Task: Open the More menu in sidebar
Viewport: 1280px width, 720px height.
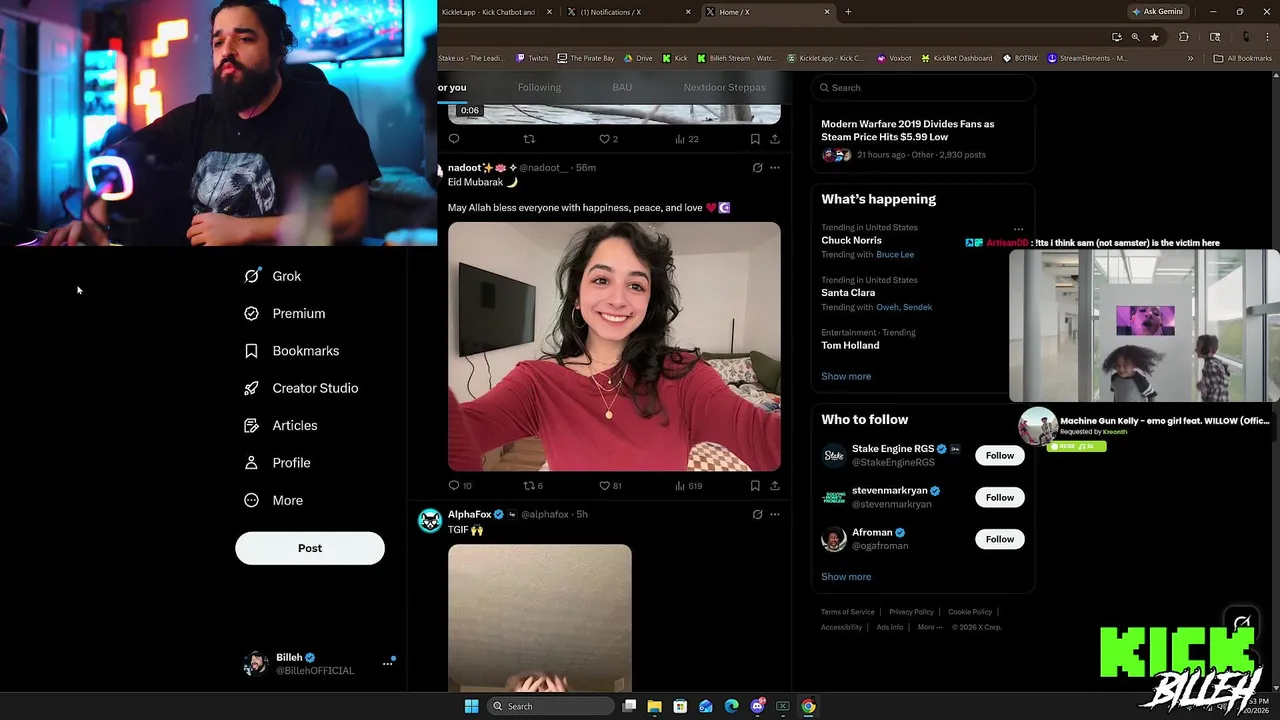Action: click(x=274, y=500)
